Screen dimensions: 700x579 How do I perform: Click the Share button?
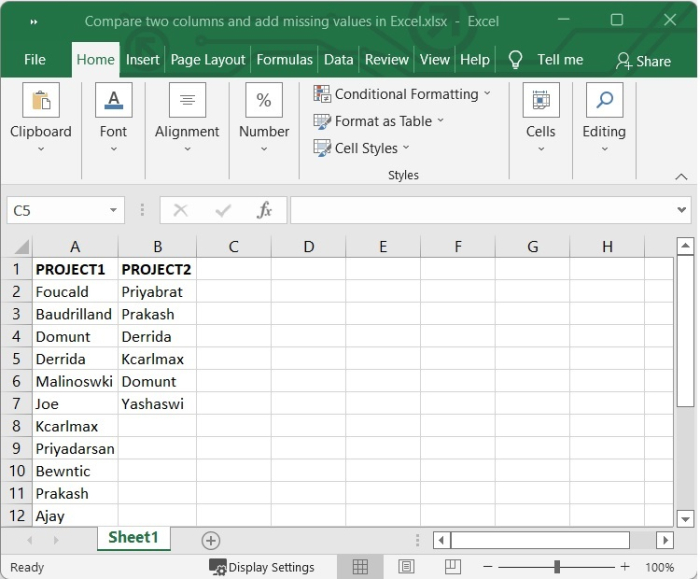tap(643, 60)
